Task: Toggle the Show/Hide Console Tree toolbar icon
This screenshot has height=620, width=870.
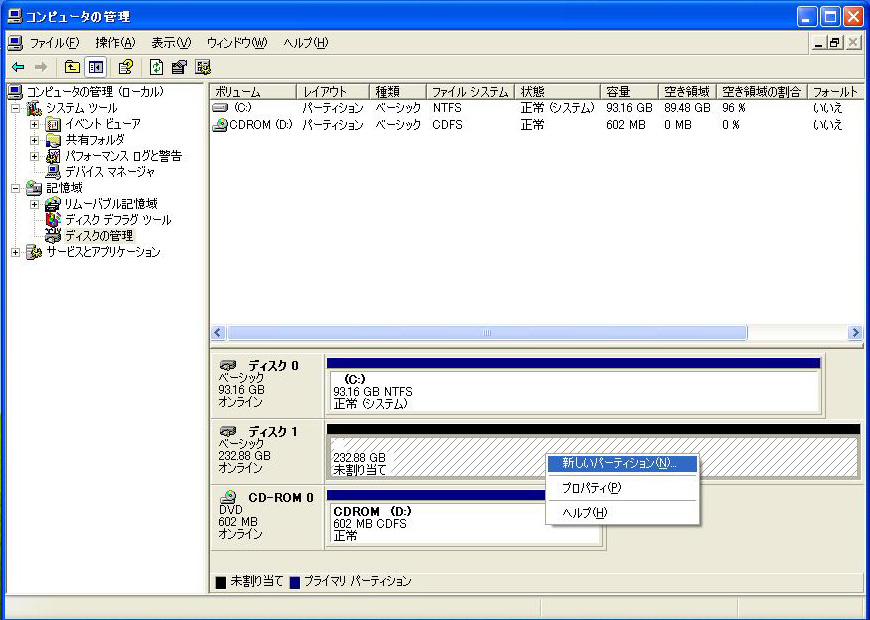Action: click(96, 67)
